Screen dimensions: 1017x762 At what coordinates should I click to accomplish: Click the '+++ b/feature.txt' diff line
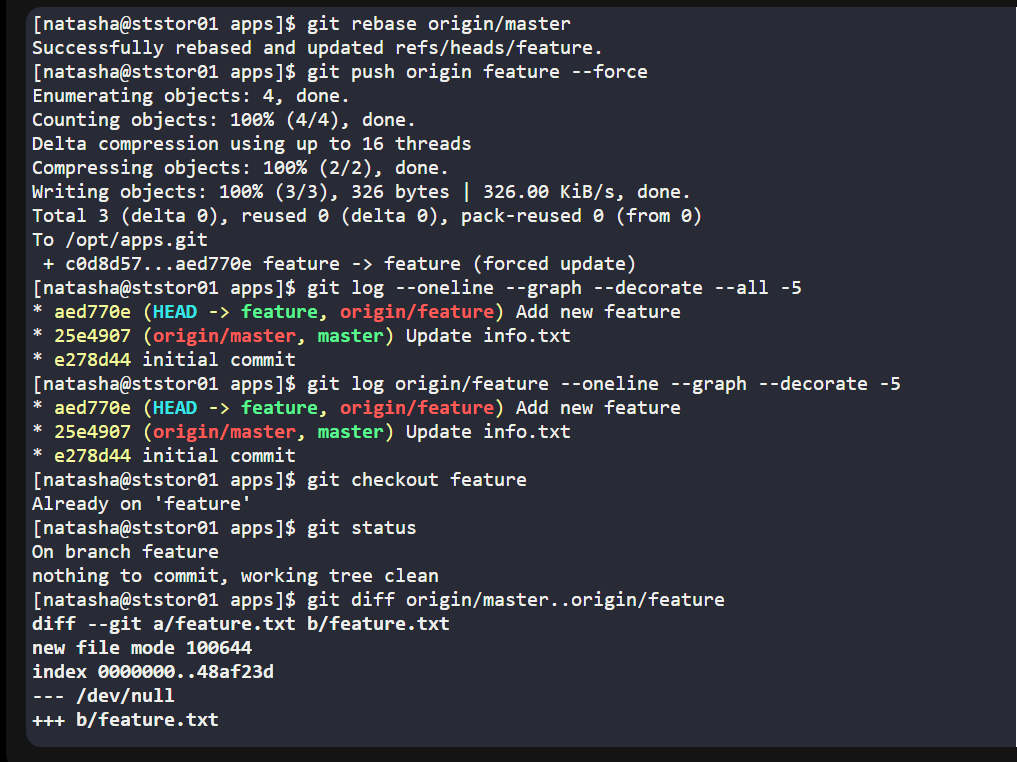pyautogui.click(x=125, y=719)
